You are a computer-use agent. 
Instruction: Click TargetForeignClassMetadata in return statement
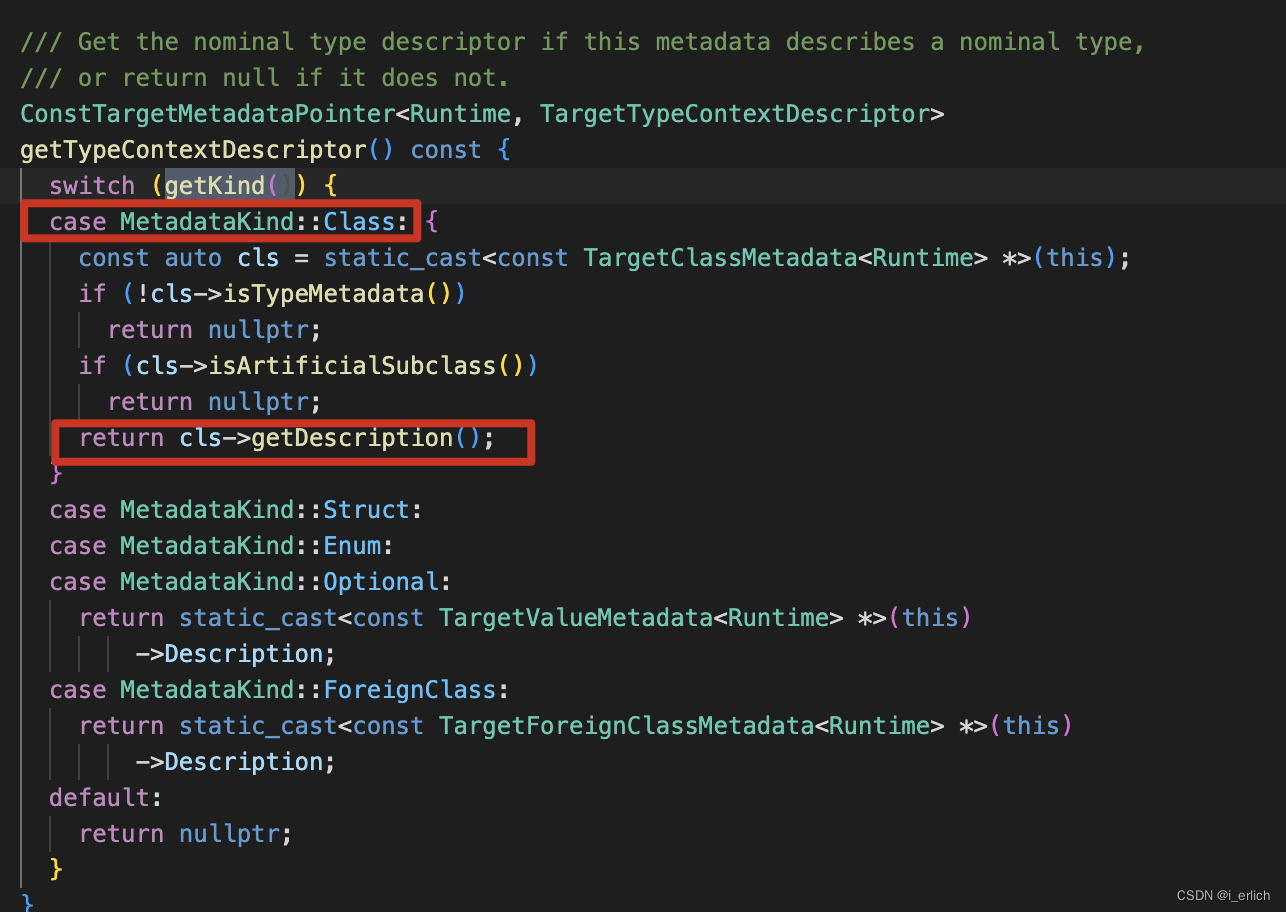click(x=626, y=726)
